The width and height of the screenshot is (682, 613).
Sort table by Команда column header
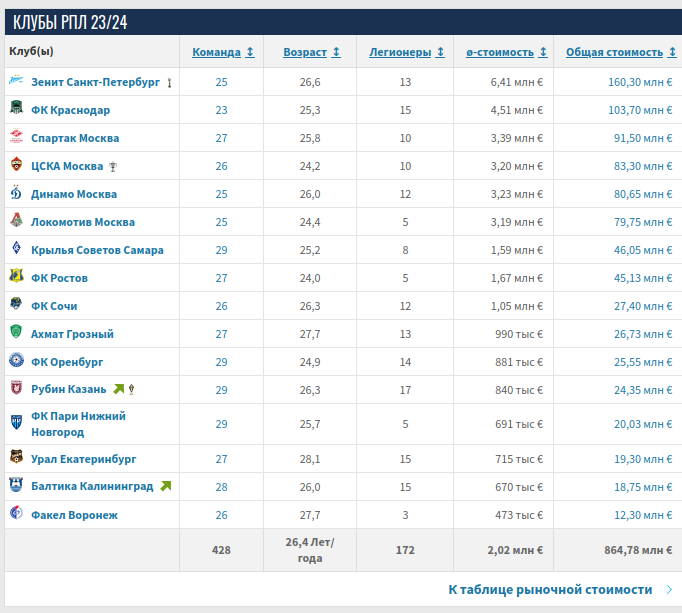point(217,52)
